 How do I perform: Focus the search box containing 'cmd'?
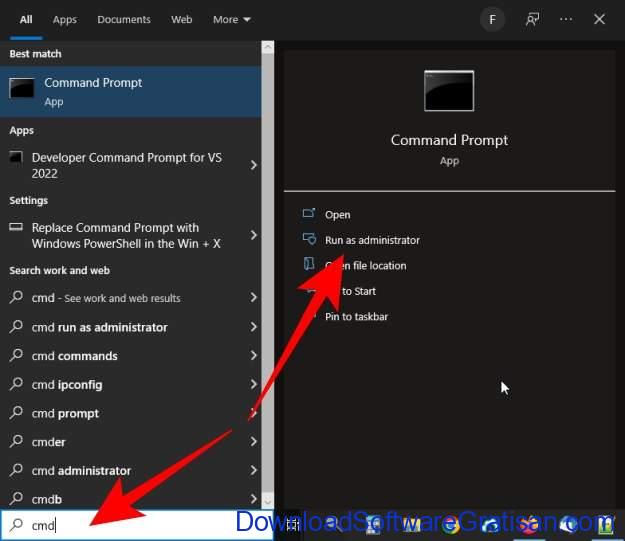click(x=137, y=525)
